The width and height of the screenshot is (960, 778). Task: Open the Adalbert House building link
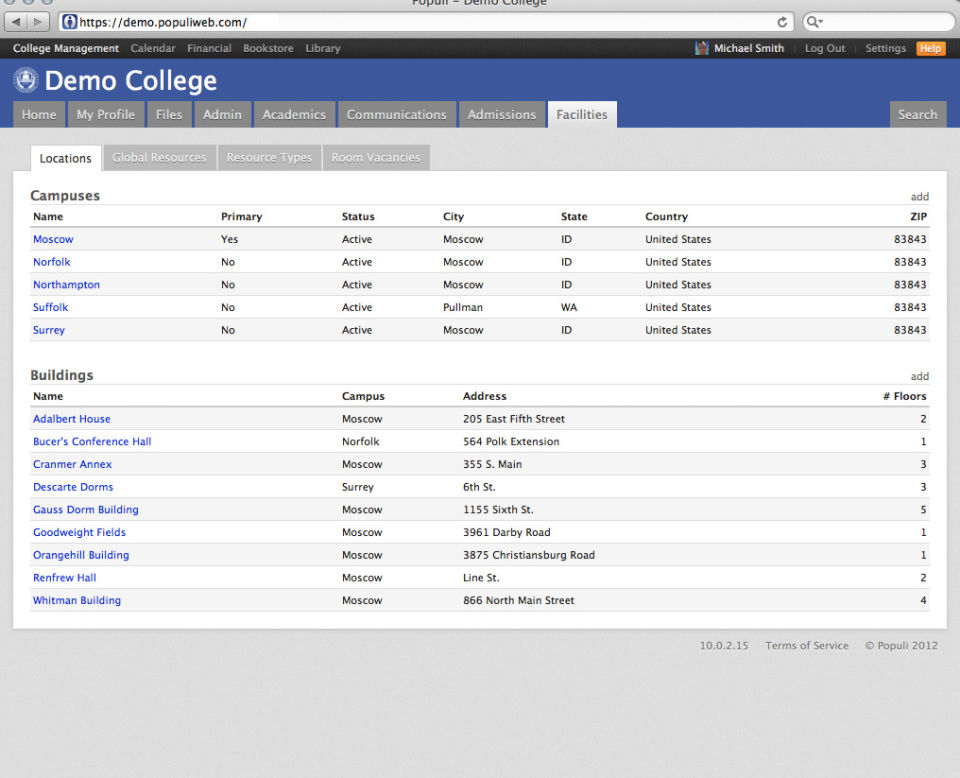[x=72, y=419]
